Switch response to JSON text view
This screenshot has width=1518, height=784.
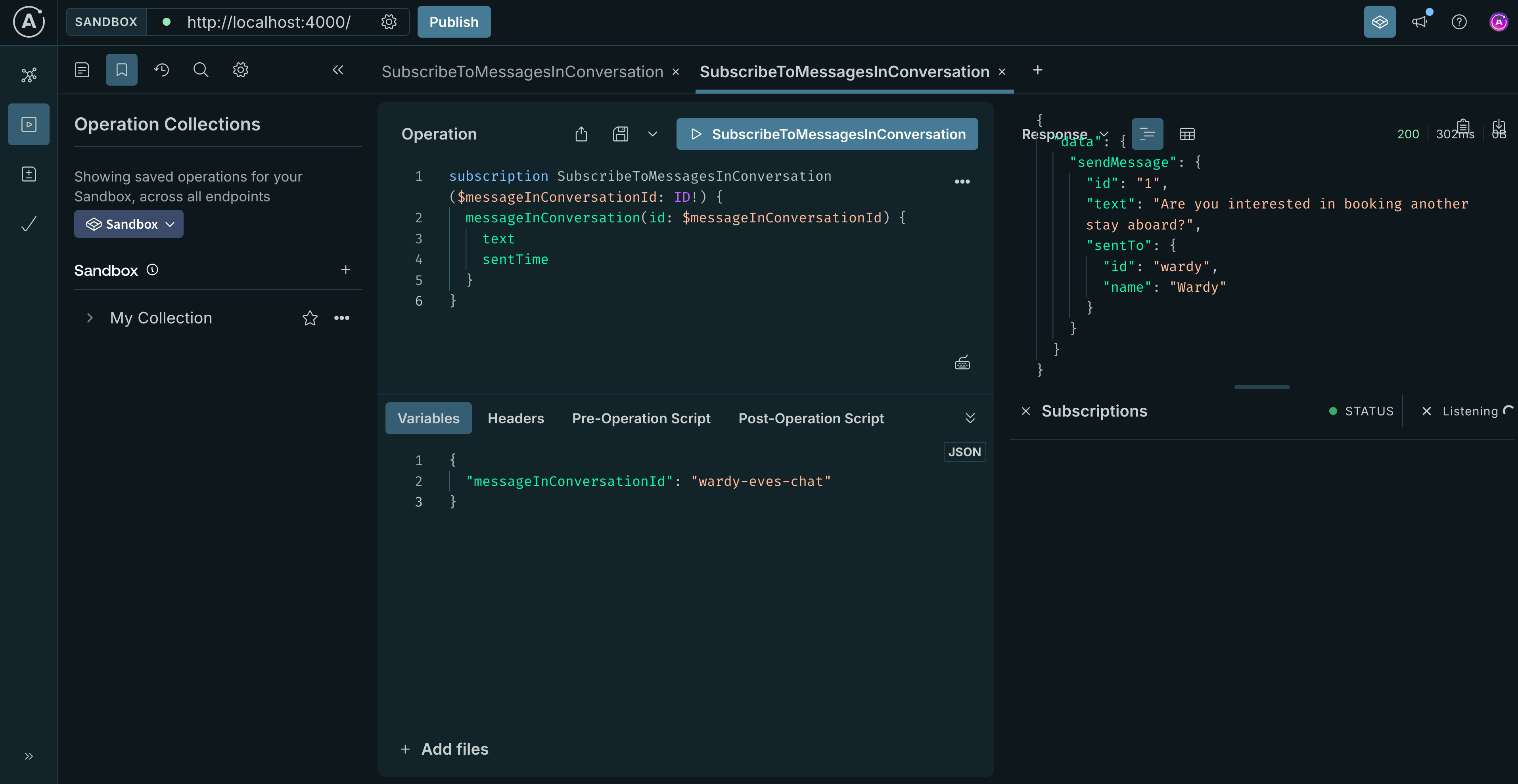coord(1147,134)
